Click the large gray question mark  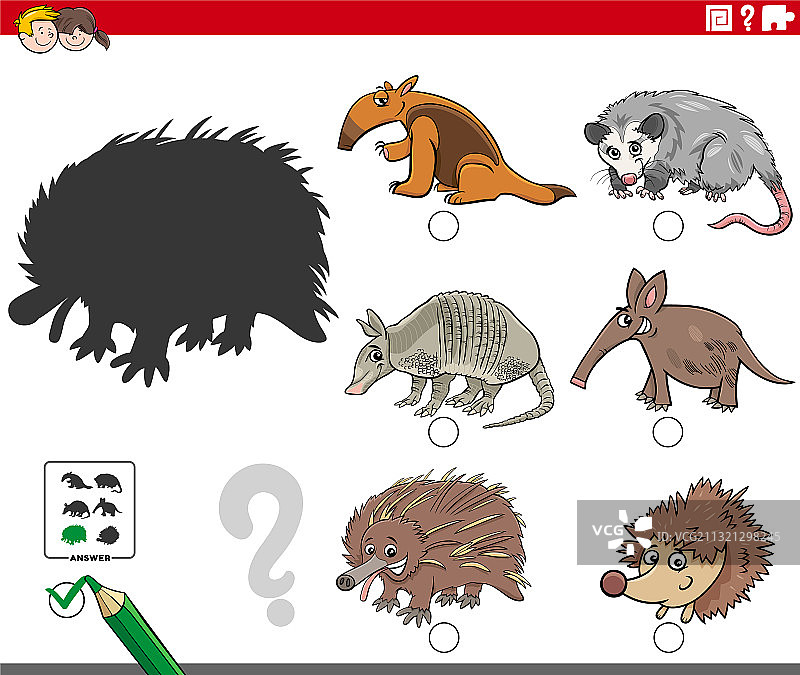pyautogui.click(x=262, y=541)
